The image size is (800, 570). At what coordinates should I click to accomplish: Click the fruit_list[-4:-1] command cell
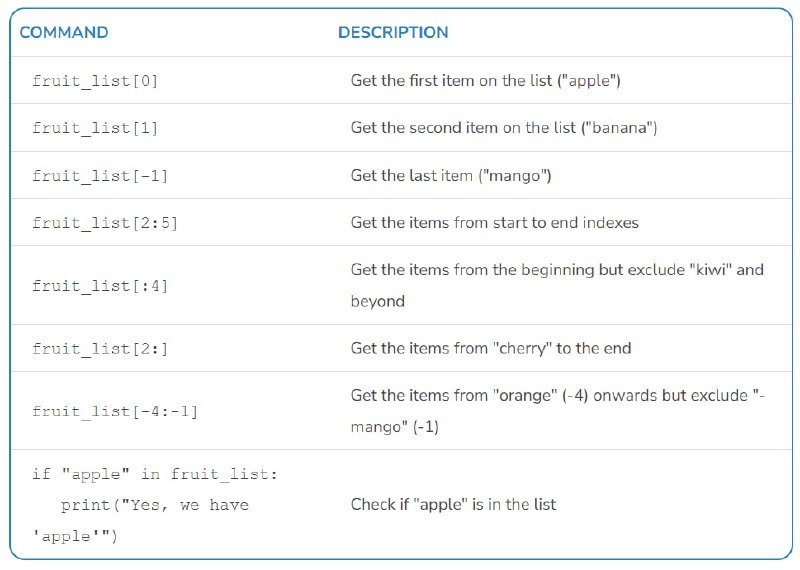(115, 411)
